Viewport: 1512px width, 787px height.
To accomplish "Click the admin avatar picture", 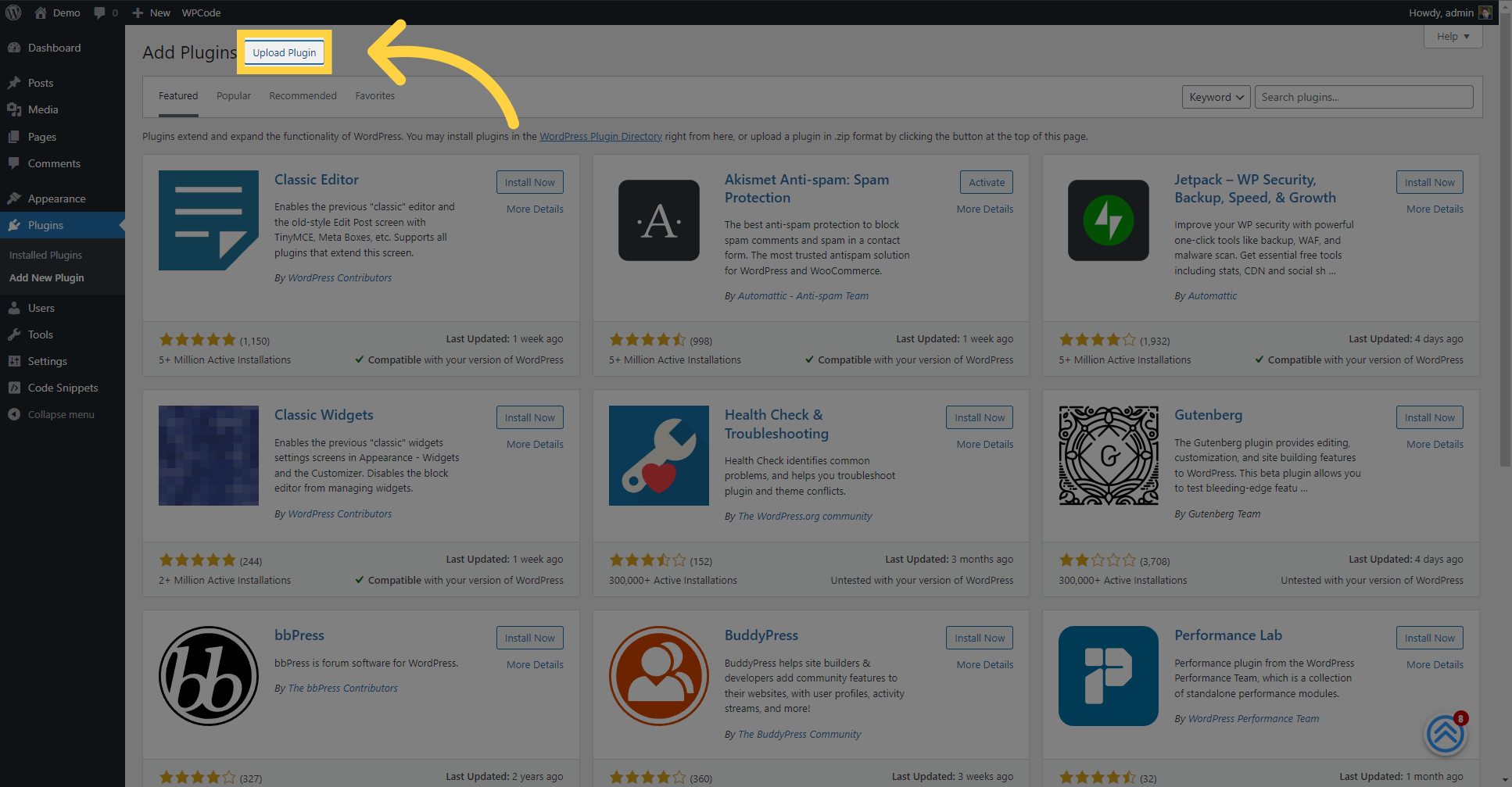I will point(1485,13).
